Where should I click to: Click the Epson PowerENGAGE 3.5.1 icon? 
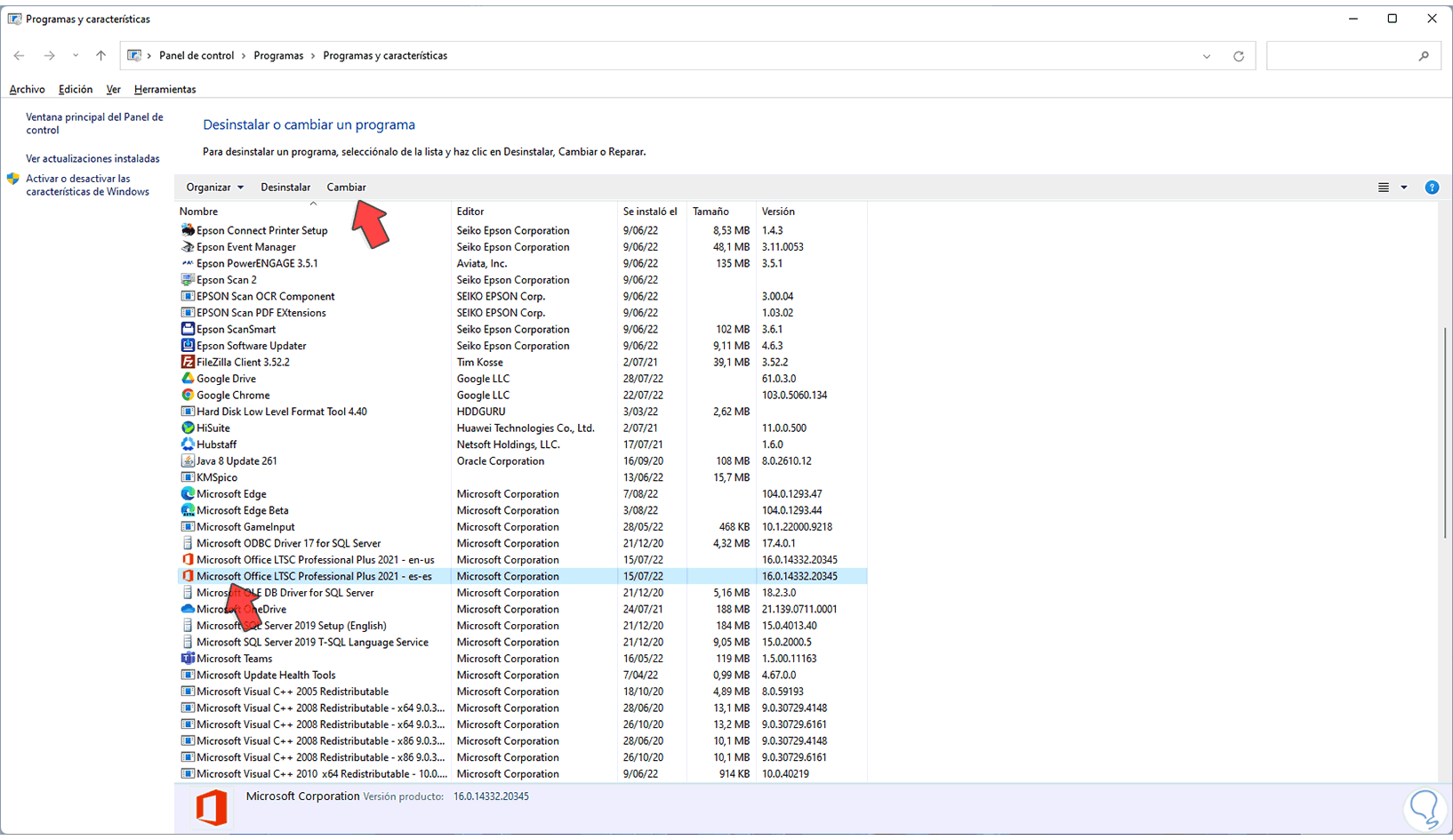188,263
